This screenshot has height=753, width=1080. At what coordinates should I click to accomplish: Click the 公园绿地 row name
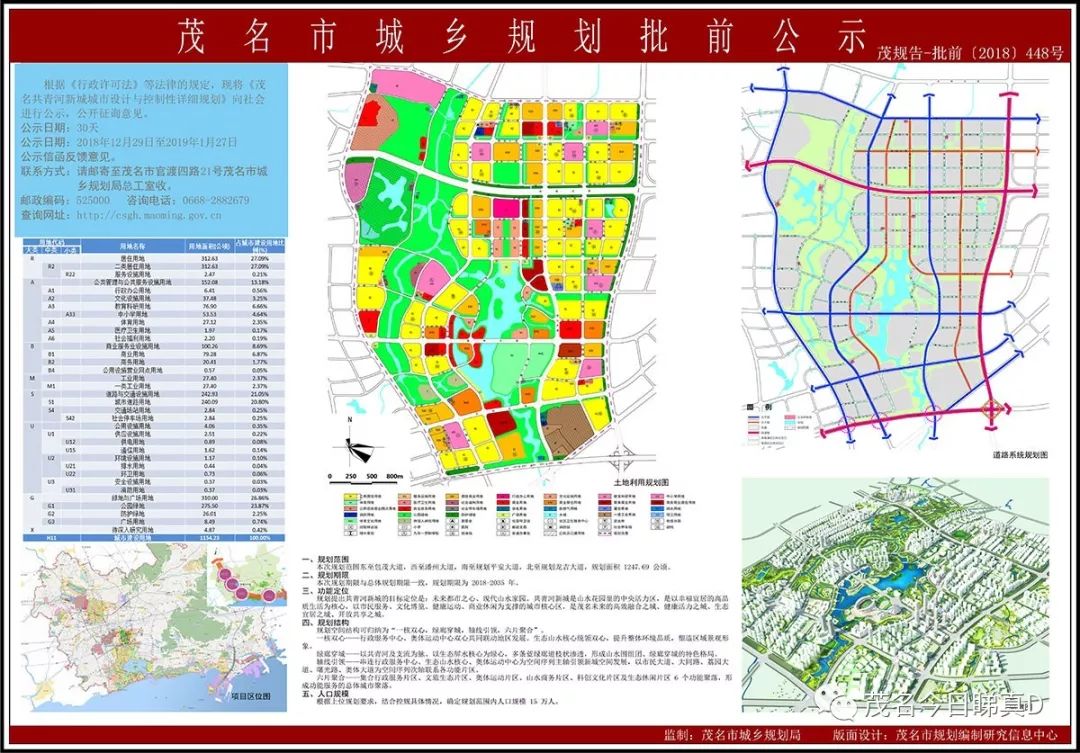(132, 506)
